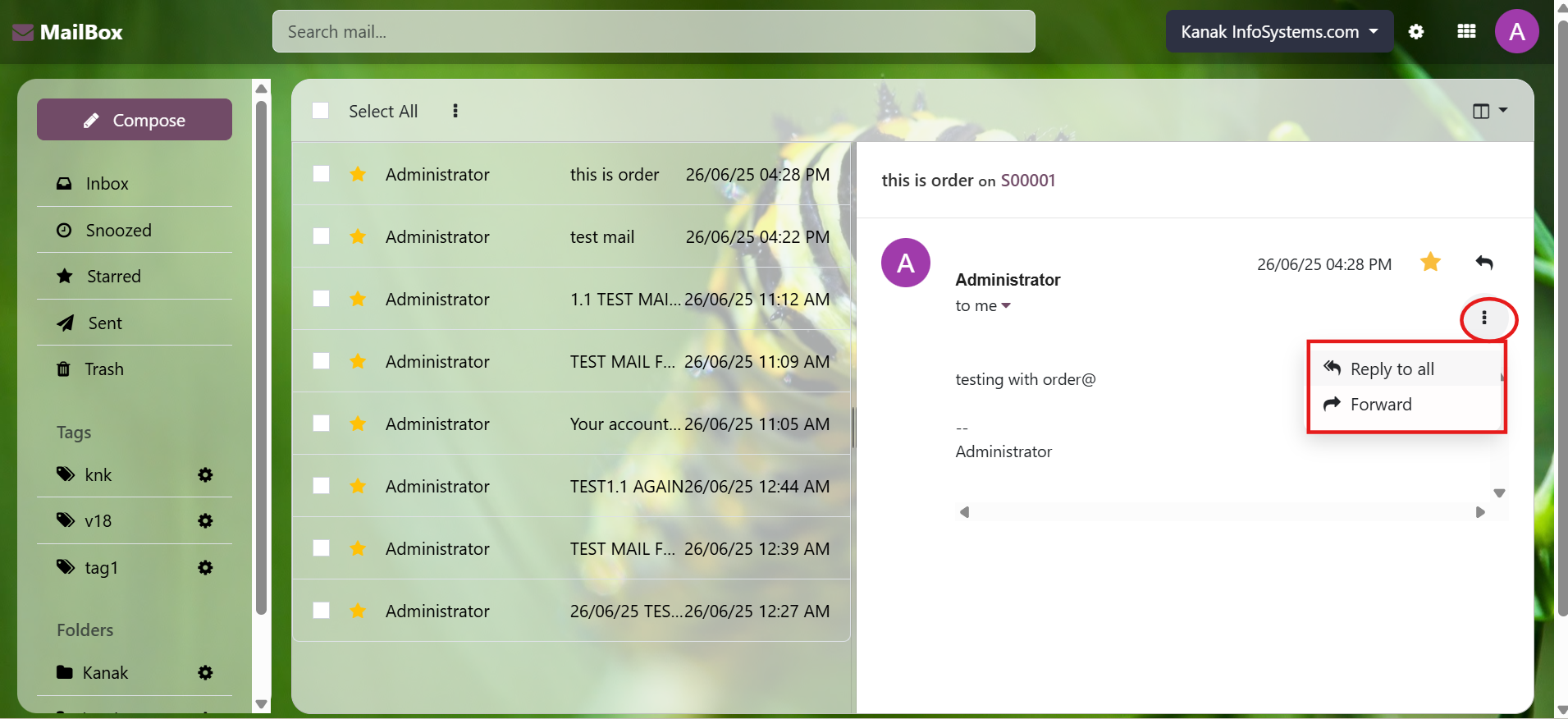Toggle star on 12:27 AM mail

[x=358, y=611]
